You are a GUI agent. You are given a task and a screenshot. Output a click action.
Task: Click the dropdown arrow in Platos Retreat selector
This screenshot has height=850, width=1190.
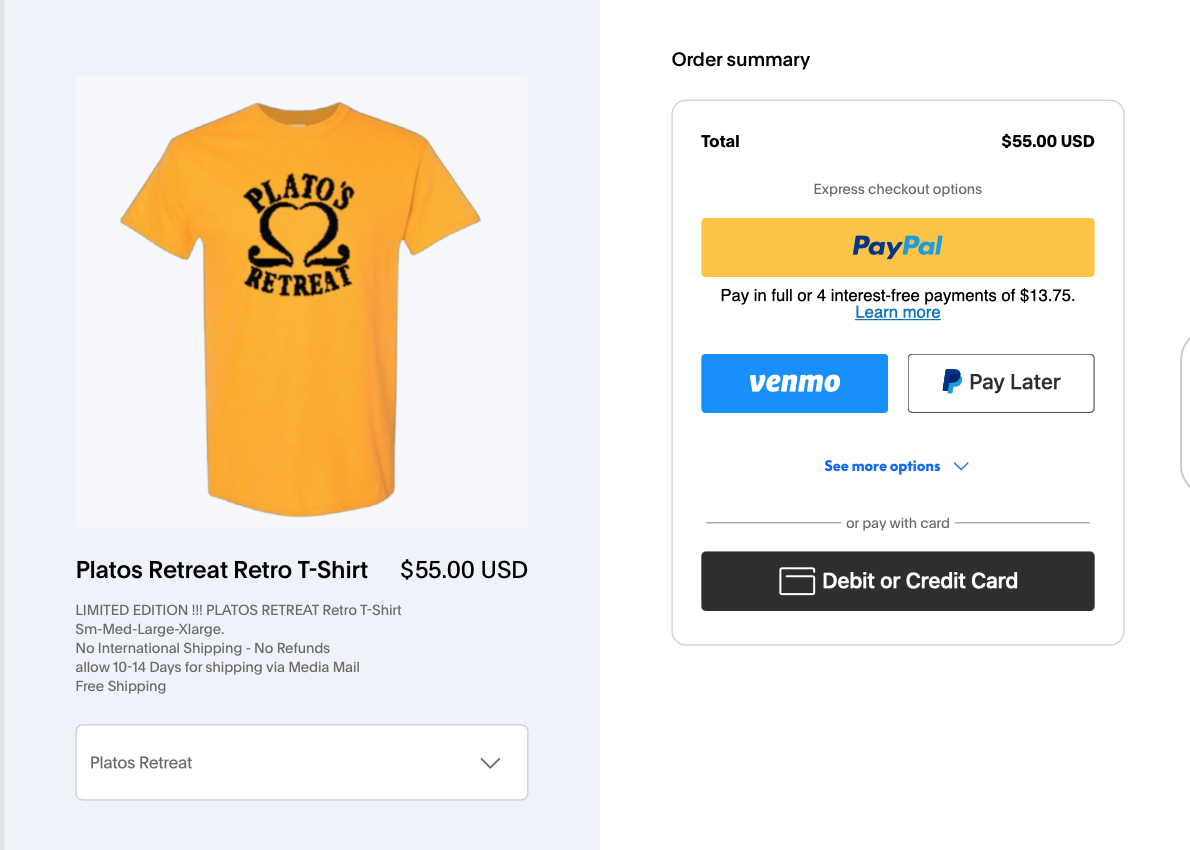[x=490, y=763]
